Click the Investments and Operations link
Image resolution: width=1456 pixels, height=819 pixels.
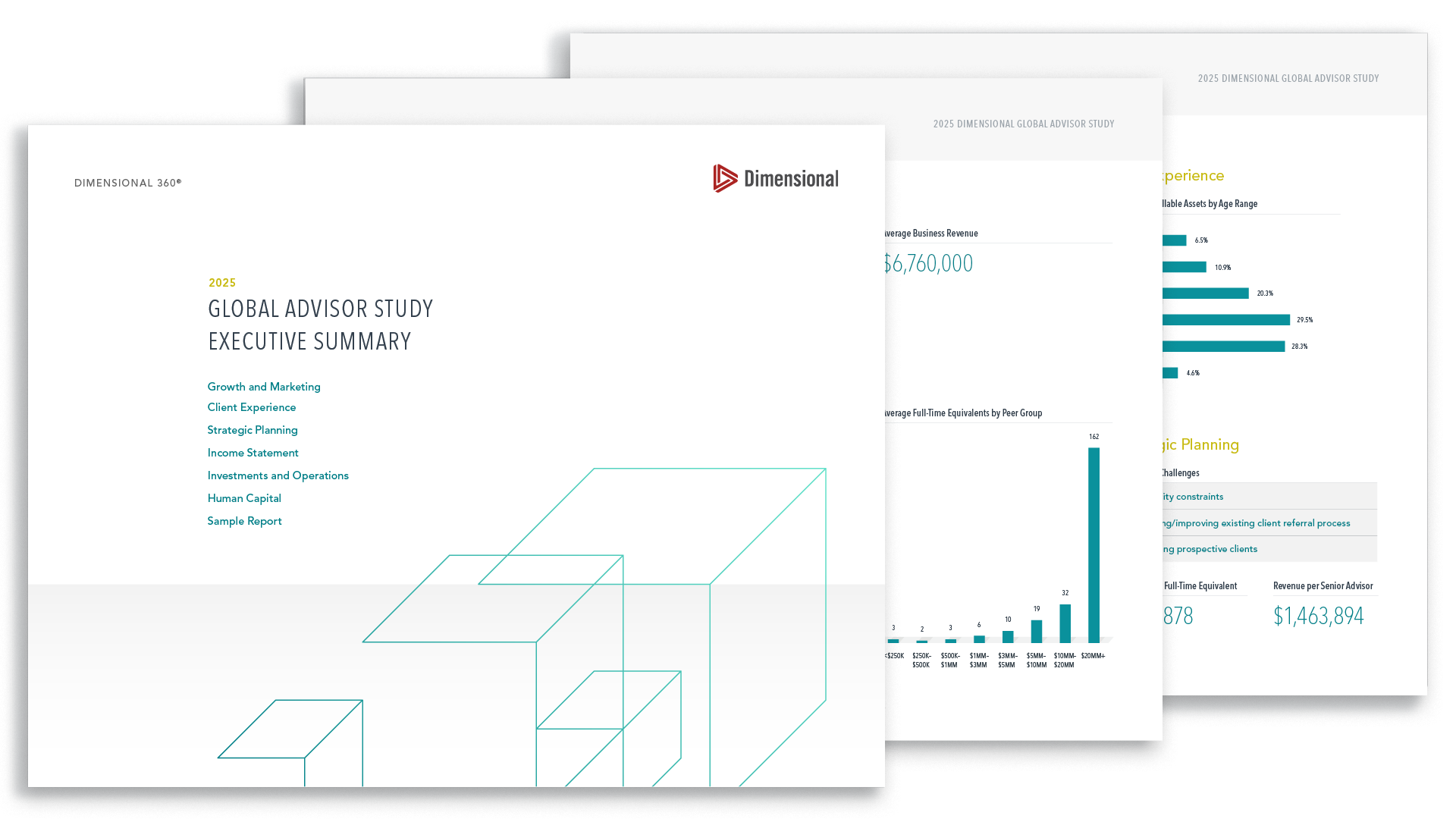coord(278,475)
